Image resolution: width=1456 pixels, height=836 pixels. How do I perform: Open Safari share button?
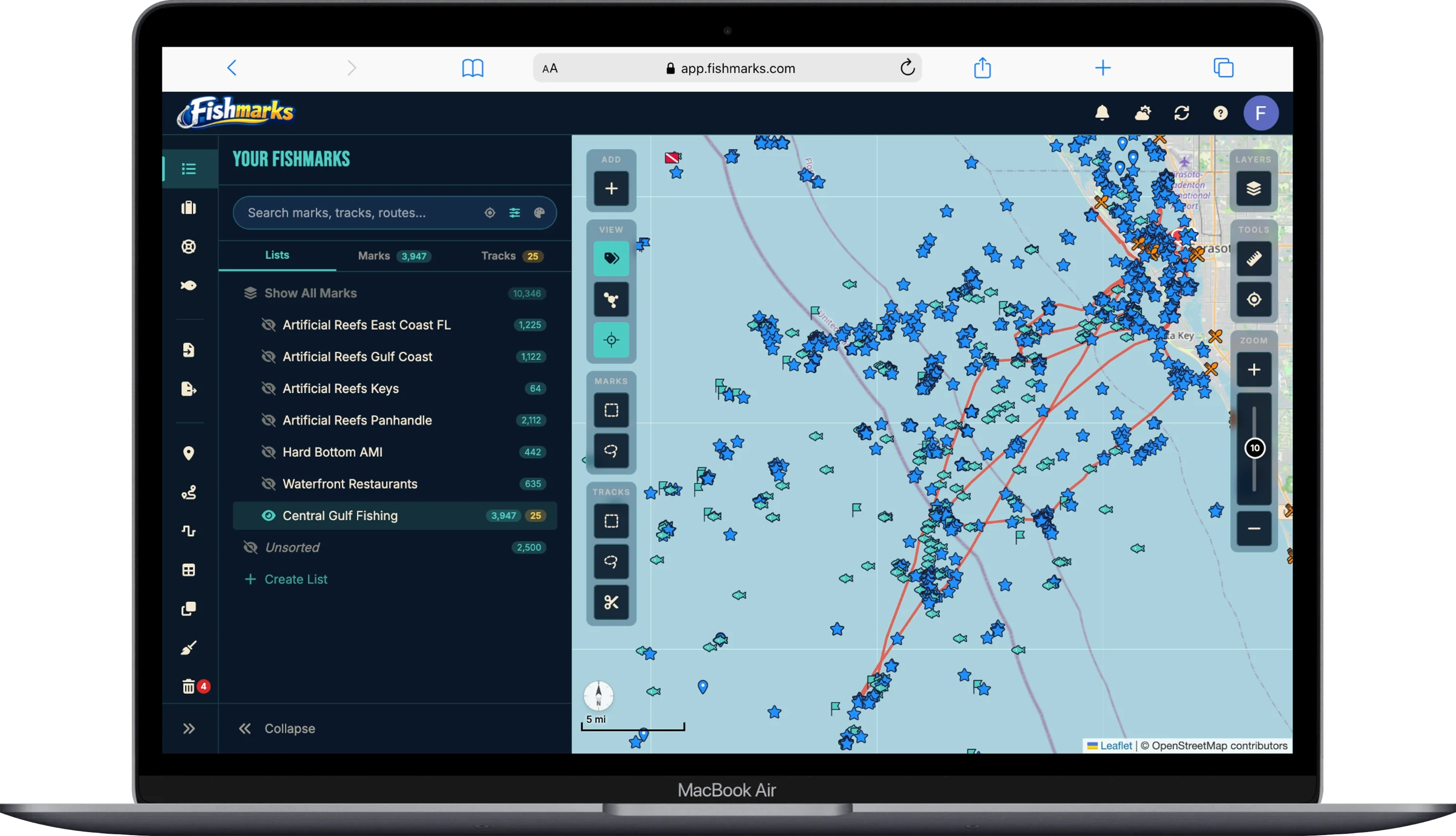pyautogui.click(x=983, y=68)
